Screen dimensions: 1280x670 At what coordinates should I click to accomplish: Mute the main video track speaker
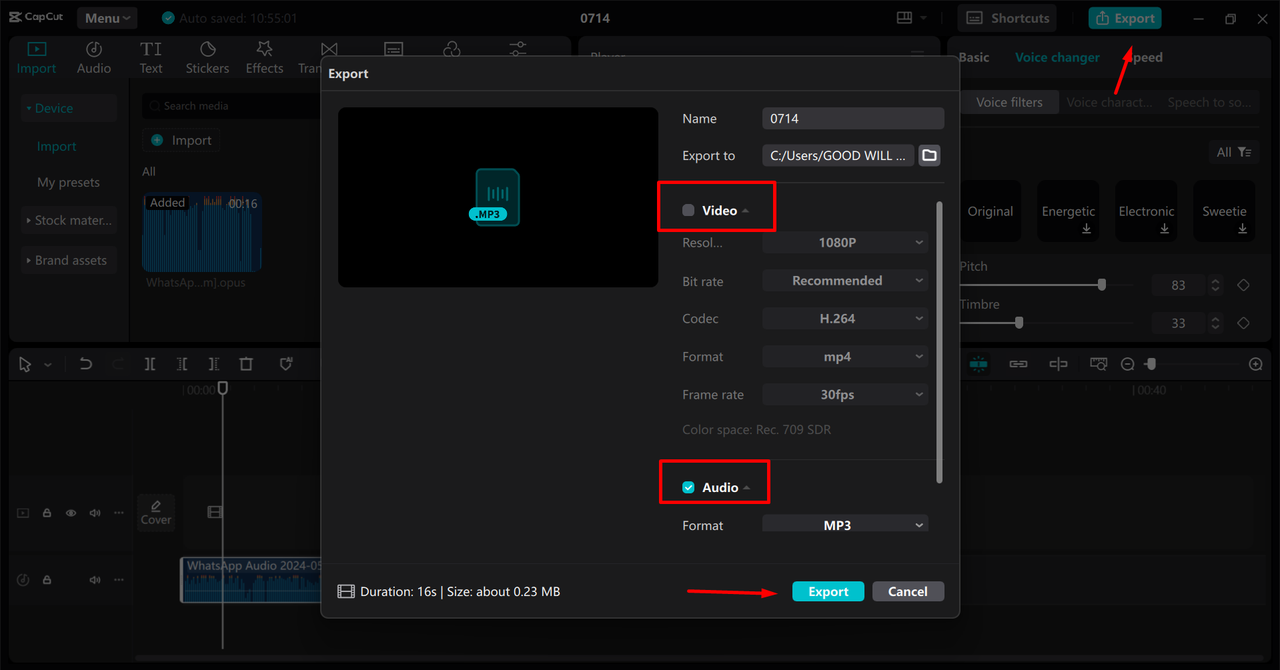coord(95,513)
